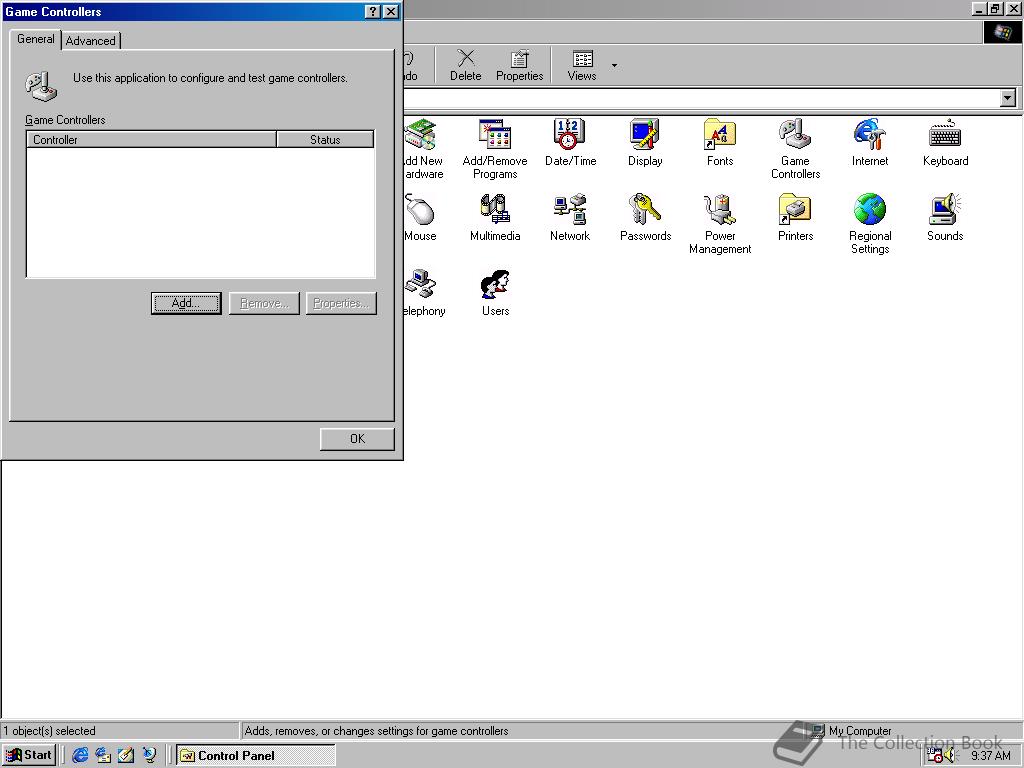Image resolution: width=1024 pixels, height=768 pixels.
Task: Switch to the Advanced tab
Action: pyautogui.click(x=91, y=40)
